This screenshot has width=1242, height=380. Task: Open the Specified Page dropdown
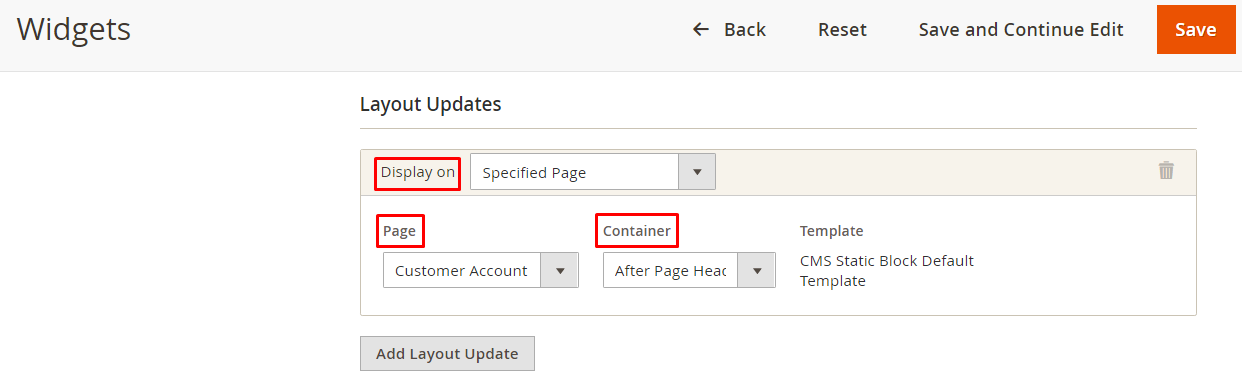(593, 172)
